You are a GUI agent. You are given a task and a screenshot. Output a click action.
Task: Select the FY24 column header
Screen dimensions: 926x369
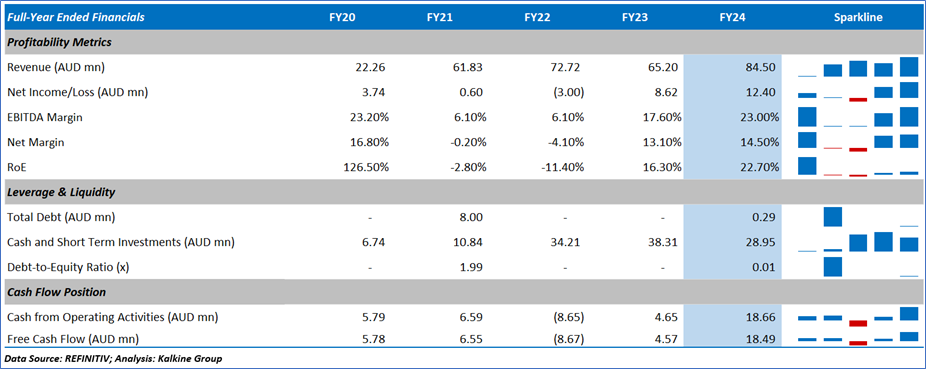[x=733, y=18]
